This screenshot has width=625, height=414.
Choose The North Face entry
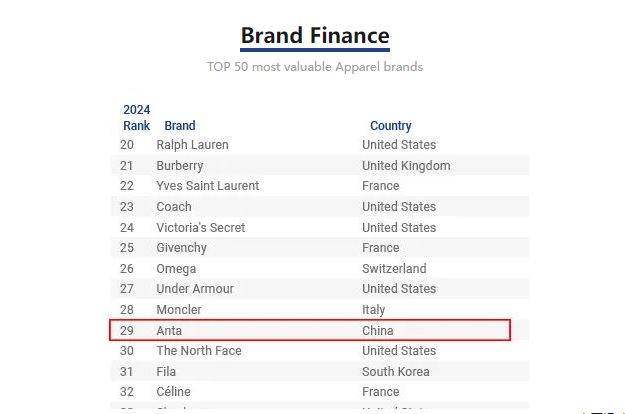pos(199,351)
